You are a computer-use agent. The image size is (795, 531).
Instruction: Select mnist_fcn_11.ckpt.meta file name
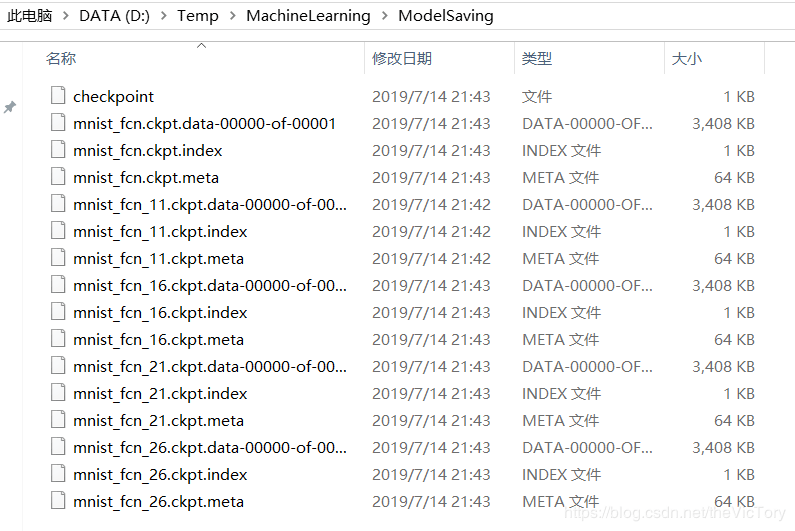[158, 259]
